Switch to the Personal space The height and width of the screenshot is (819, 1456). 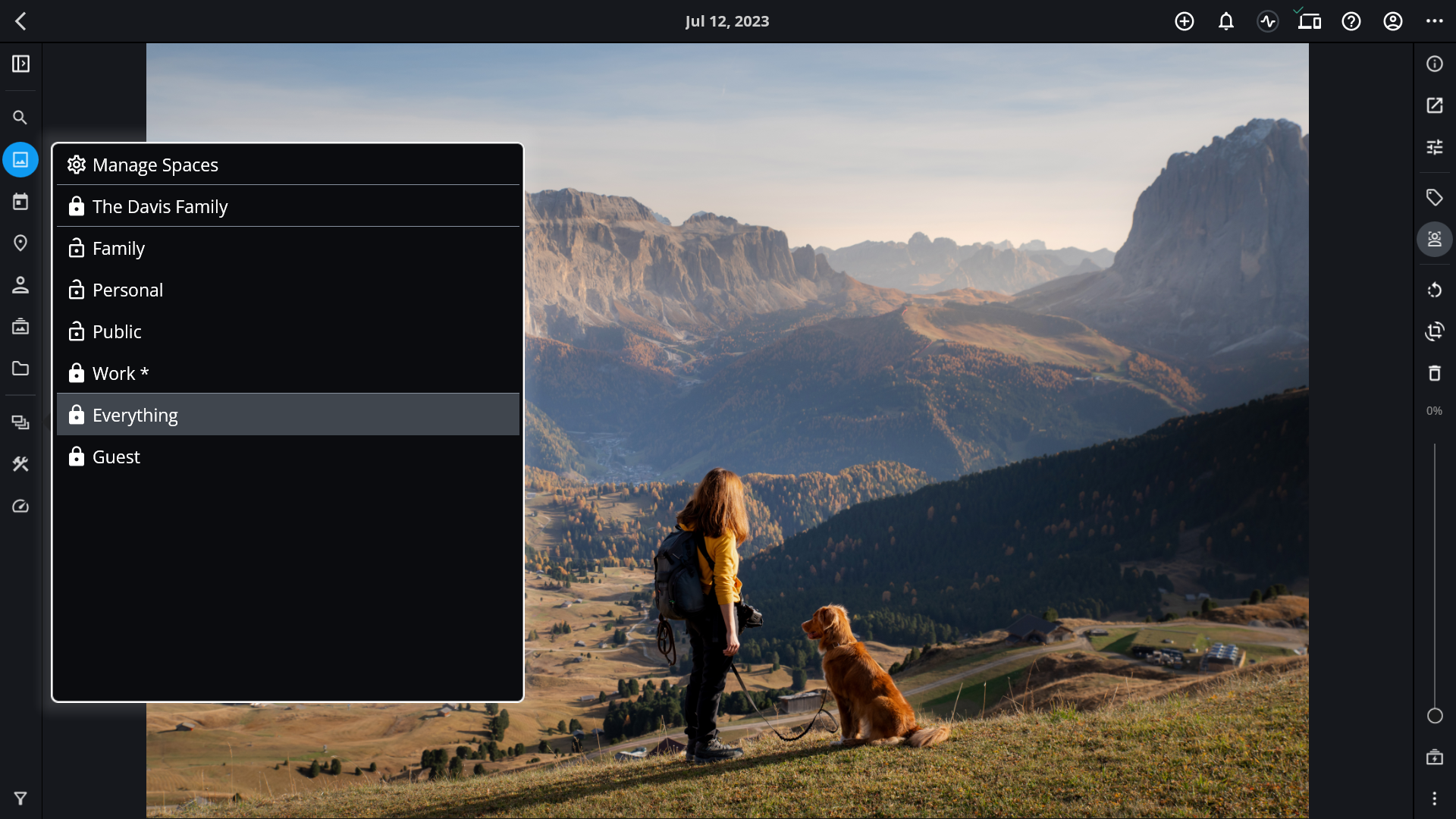click(x=127, y=290)
